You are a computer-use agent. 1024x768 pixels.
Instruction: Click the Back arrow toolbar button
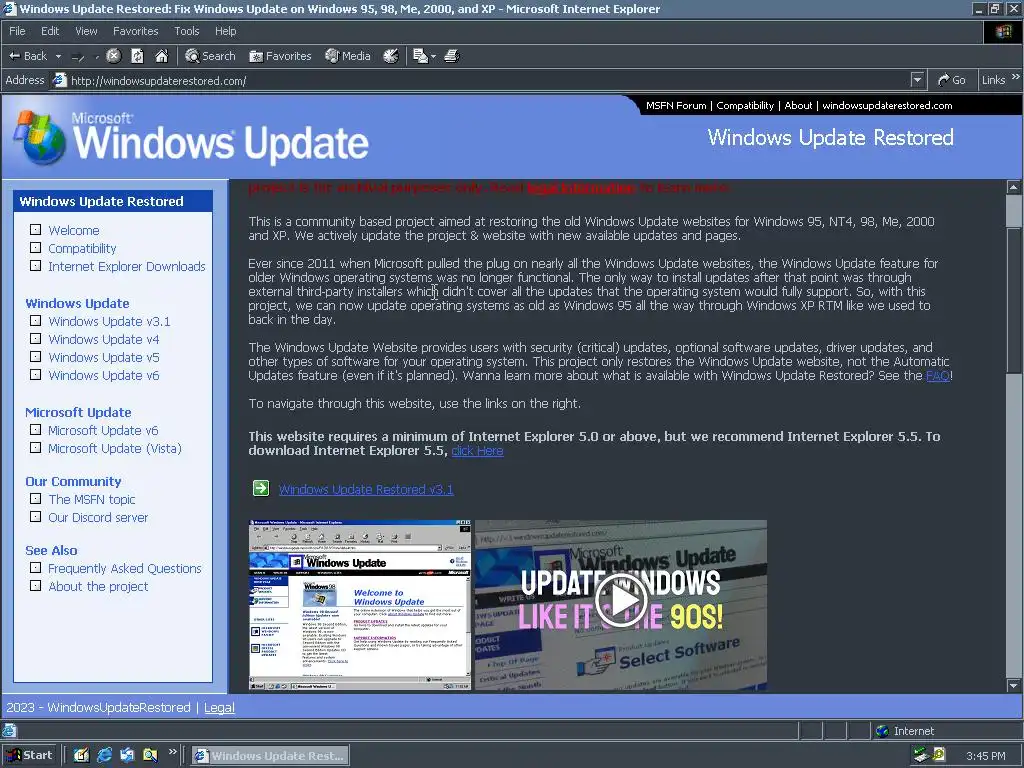pyautogui.click(x=27, y=56)
